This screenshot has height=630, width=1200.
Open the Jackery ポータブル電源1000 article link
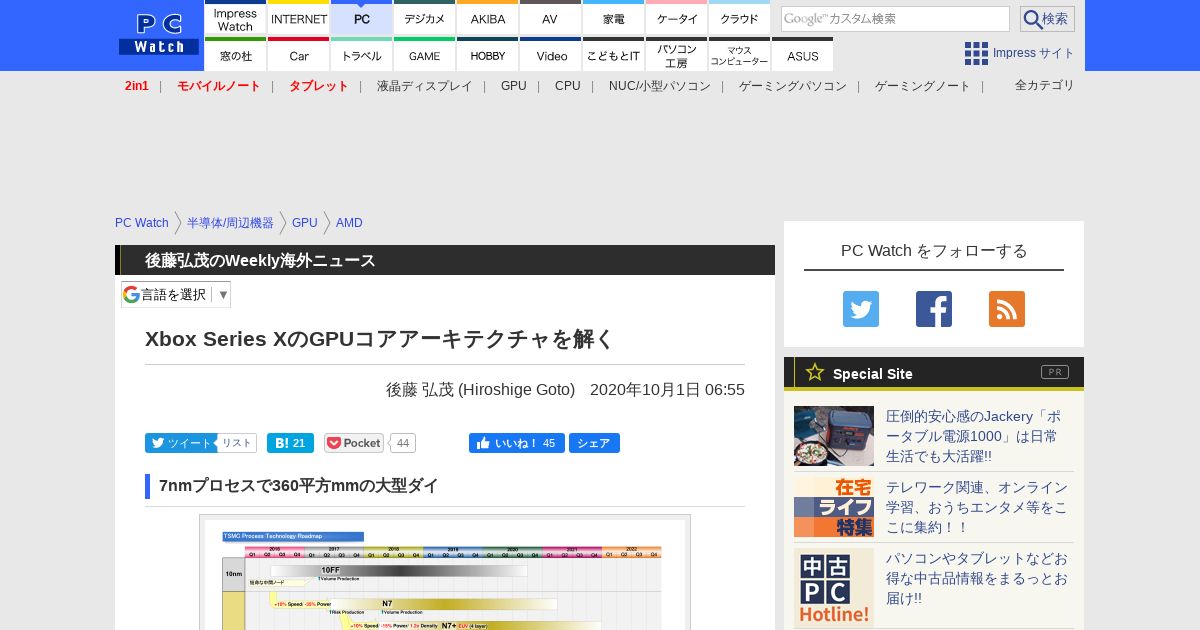tap(979, 436)
